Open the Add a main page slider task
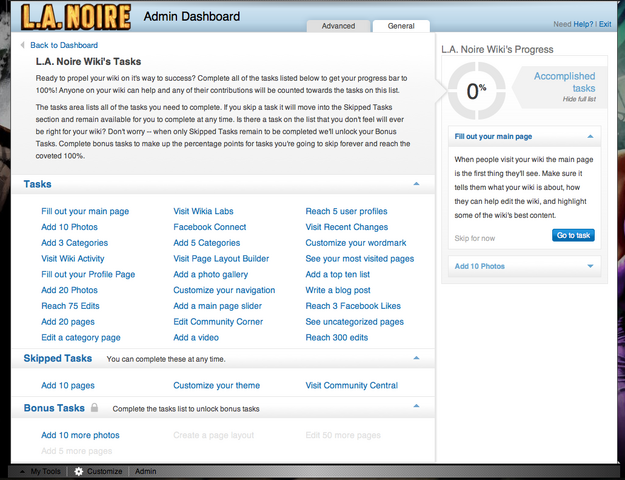Image resolution: width=625 pixels, height=480 pixels. (x=217, y=306)
